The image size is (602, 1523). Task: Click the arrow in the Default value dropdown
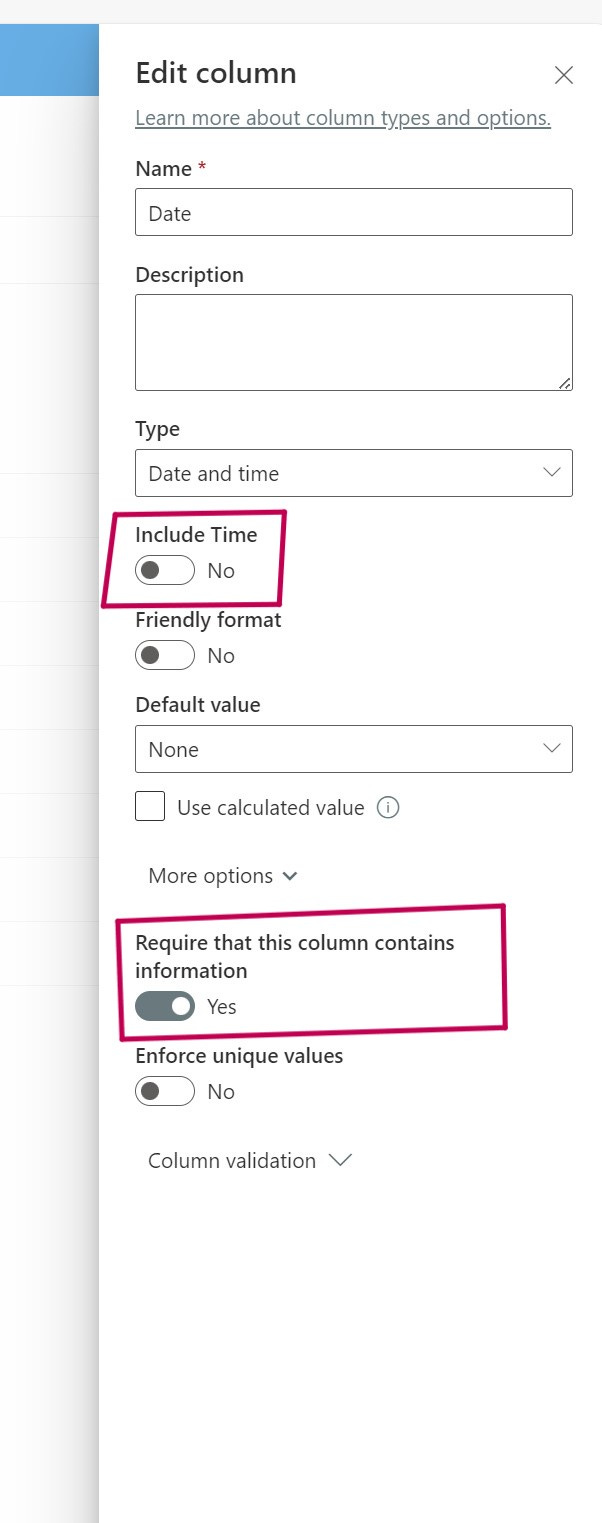pos(551,749)
